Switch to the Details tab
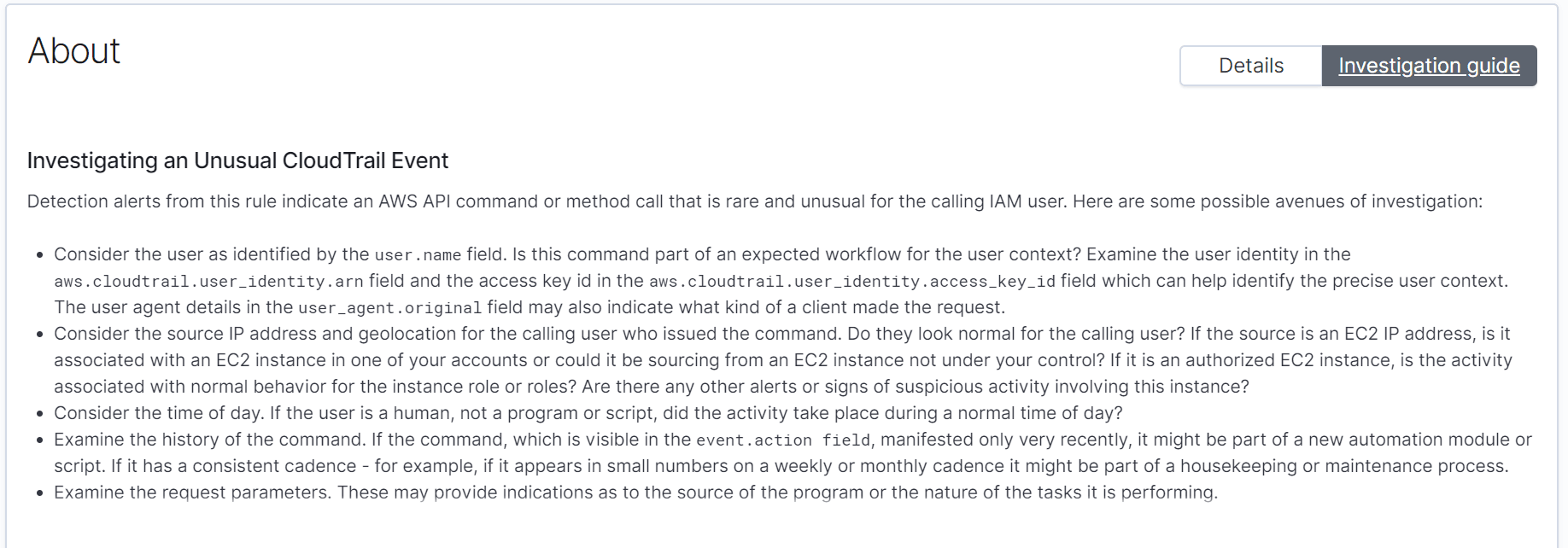The image size is (1568, 548). pos(1250,65)
